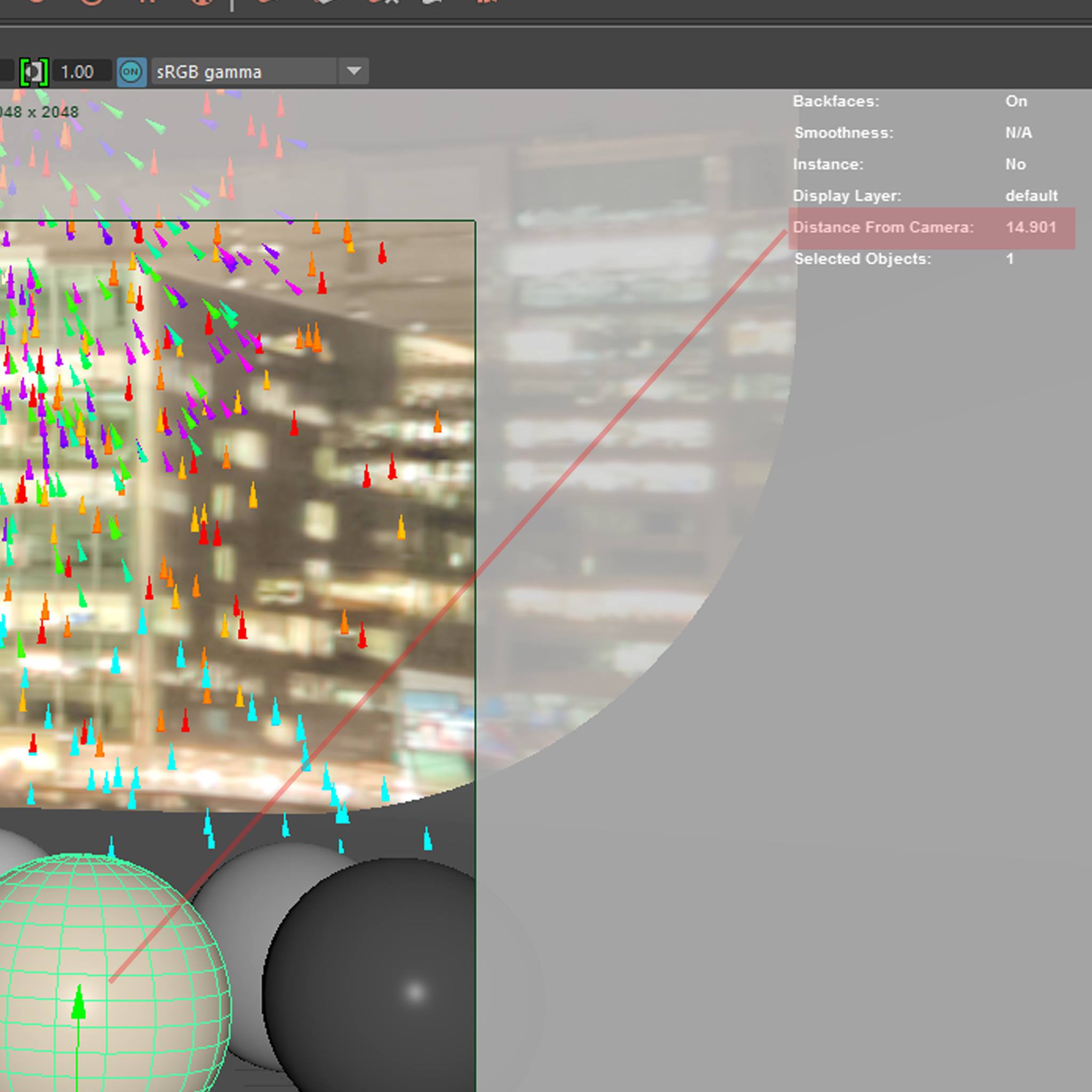
Task: Click the gamma value field showing 1.00
Action: pos(78,73)
